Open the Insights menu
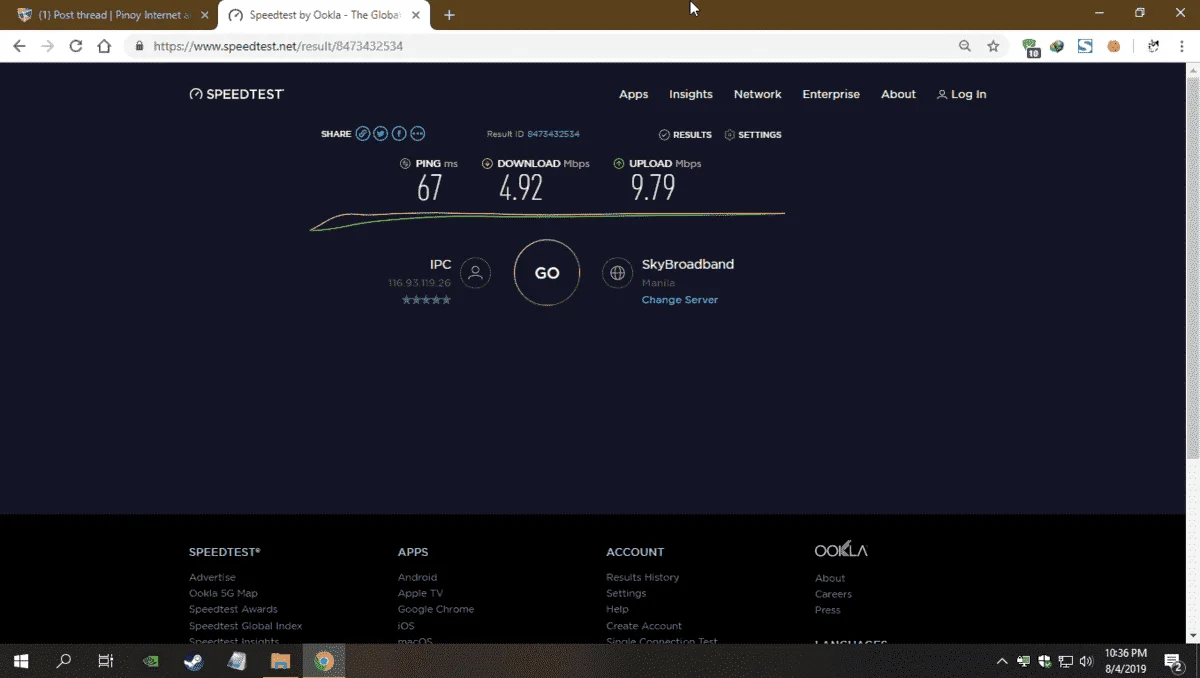The width and height of the screenshot is (1200, 678). (x=691, y=94)
